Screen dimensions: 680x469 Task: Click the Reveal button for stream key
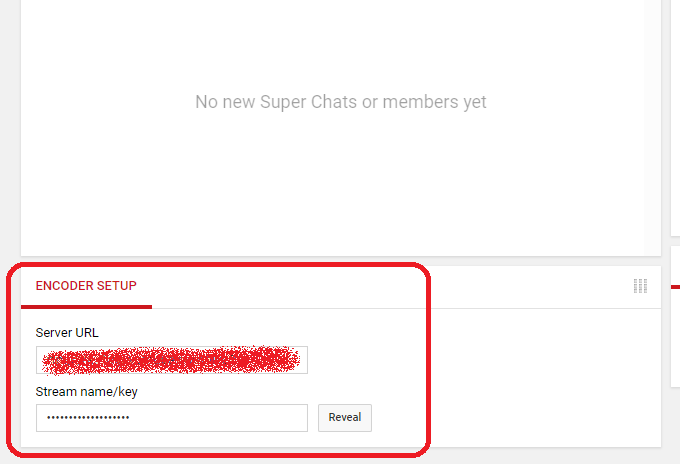(345, 418)
